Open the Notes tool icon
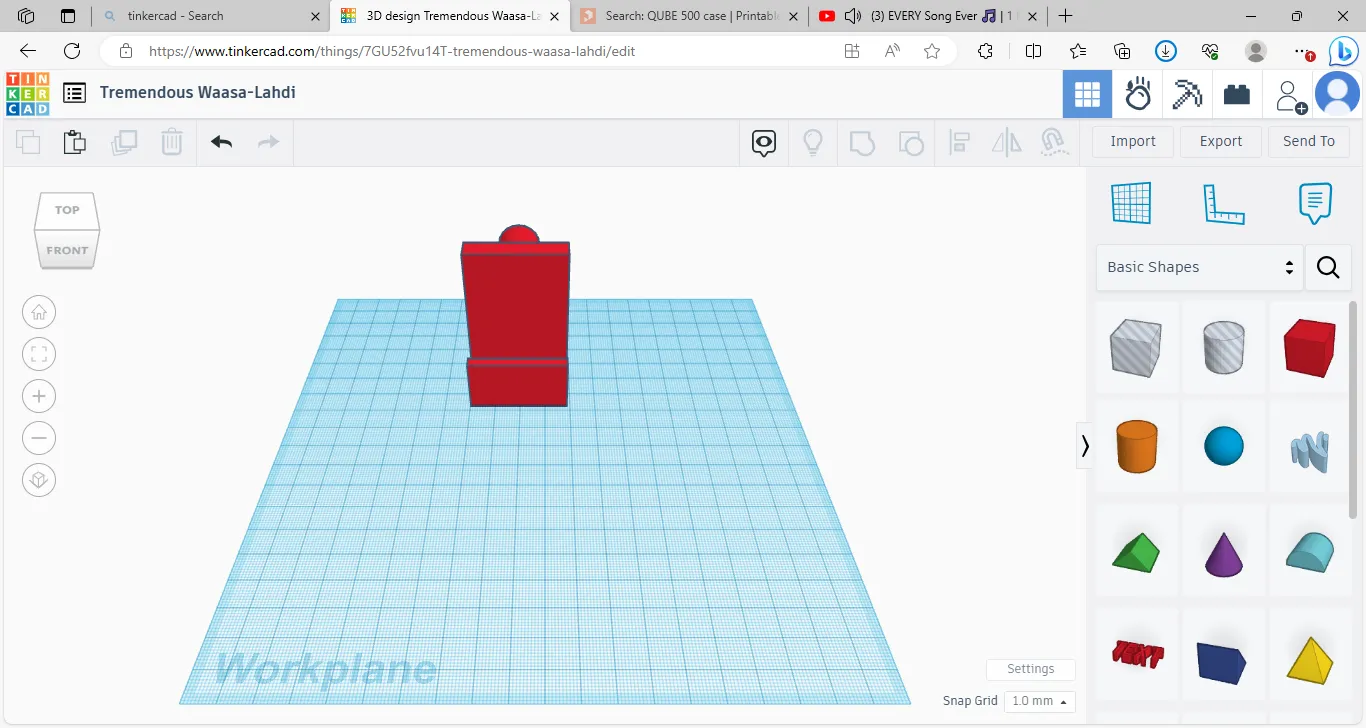 click(x=1315, y=204)
